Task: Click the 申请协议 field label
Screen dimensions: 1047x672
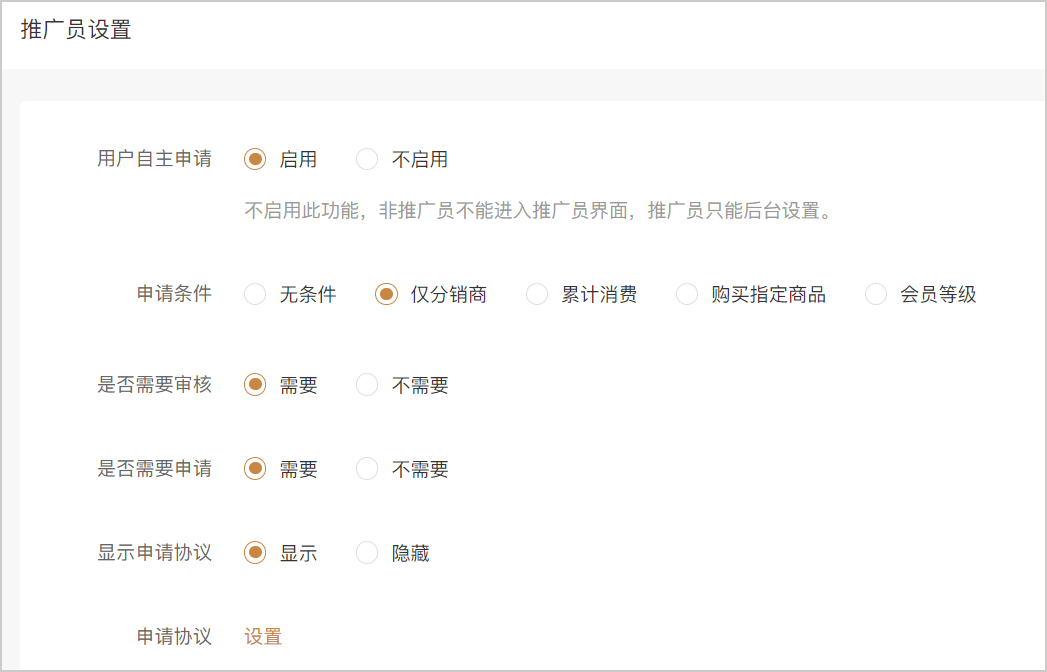Action: click(x=174, y=637)
